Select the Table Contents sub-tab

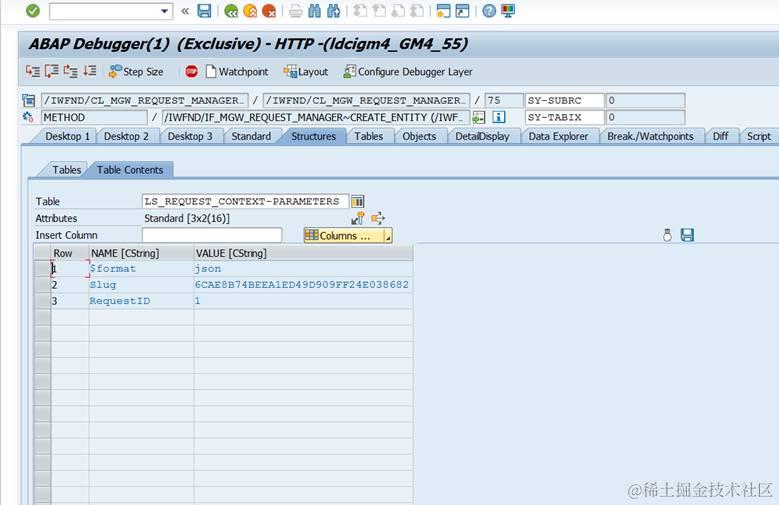point(130,170)
